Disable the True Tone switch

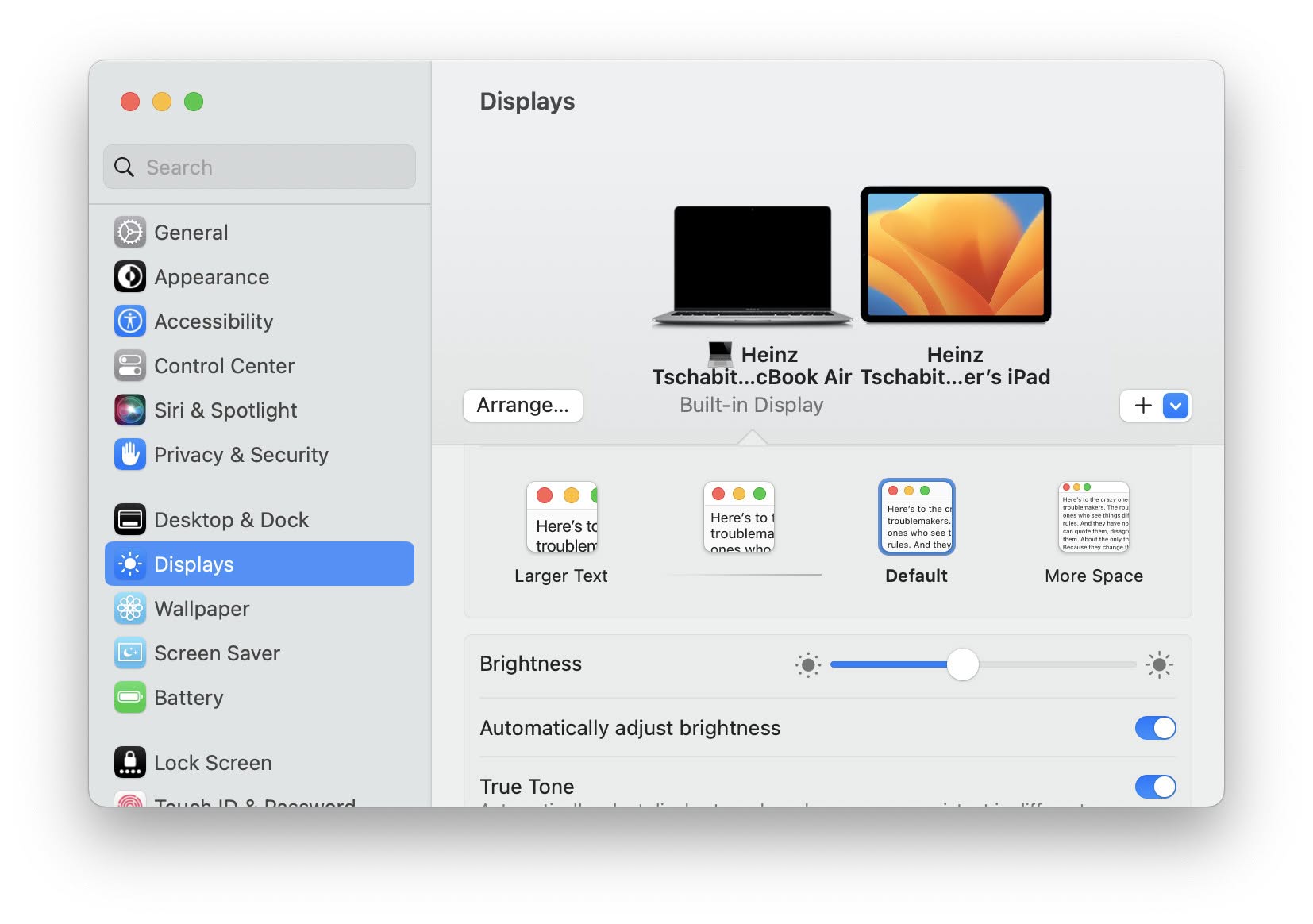pos(1155,787)
